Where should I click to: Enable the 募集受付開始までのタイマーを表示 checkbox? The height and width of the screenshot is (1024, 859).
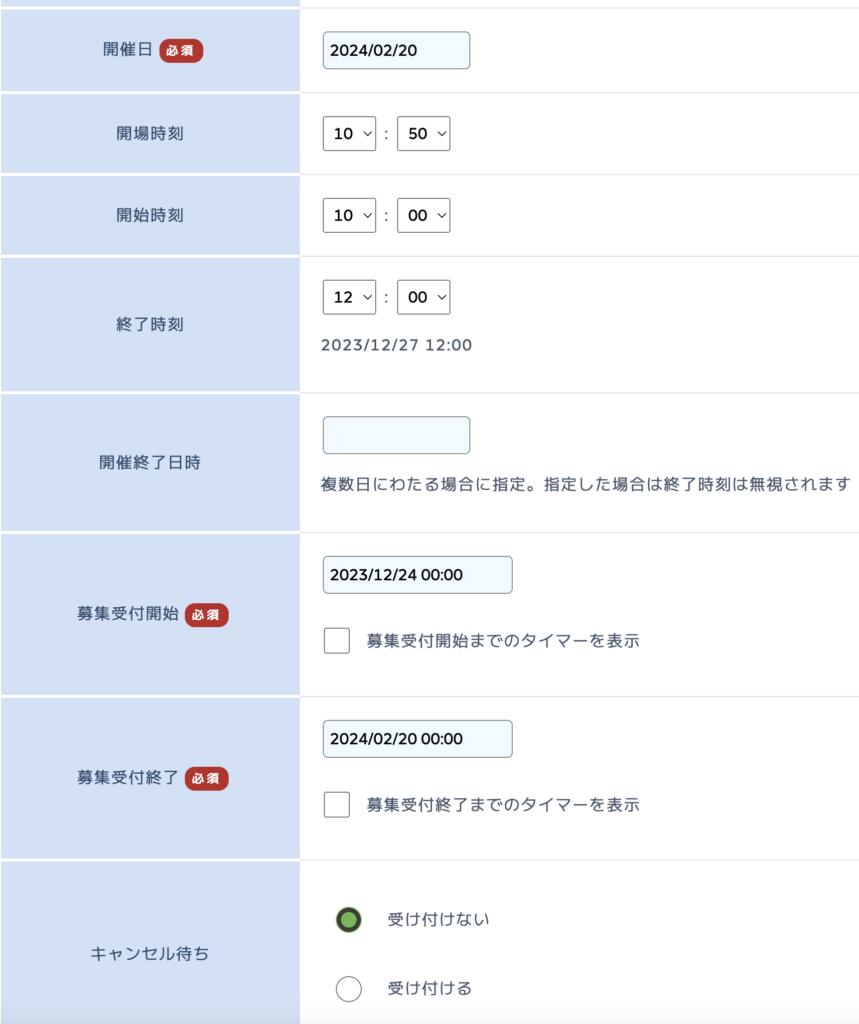(336, 641)
